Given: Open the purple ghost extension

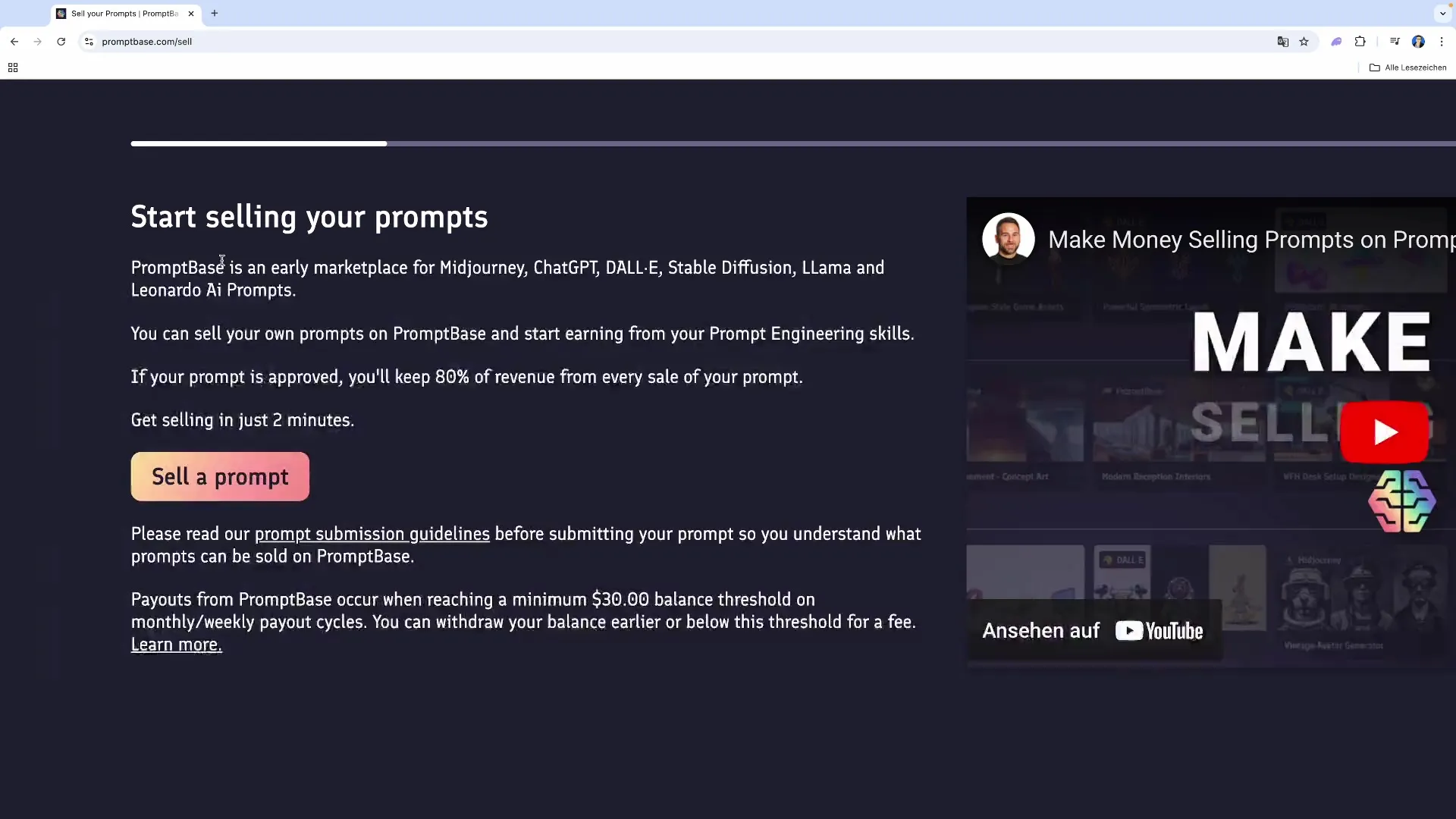Looking at the screenshot, I should 1336,42.
